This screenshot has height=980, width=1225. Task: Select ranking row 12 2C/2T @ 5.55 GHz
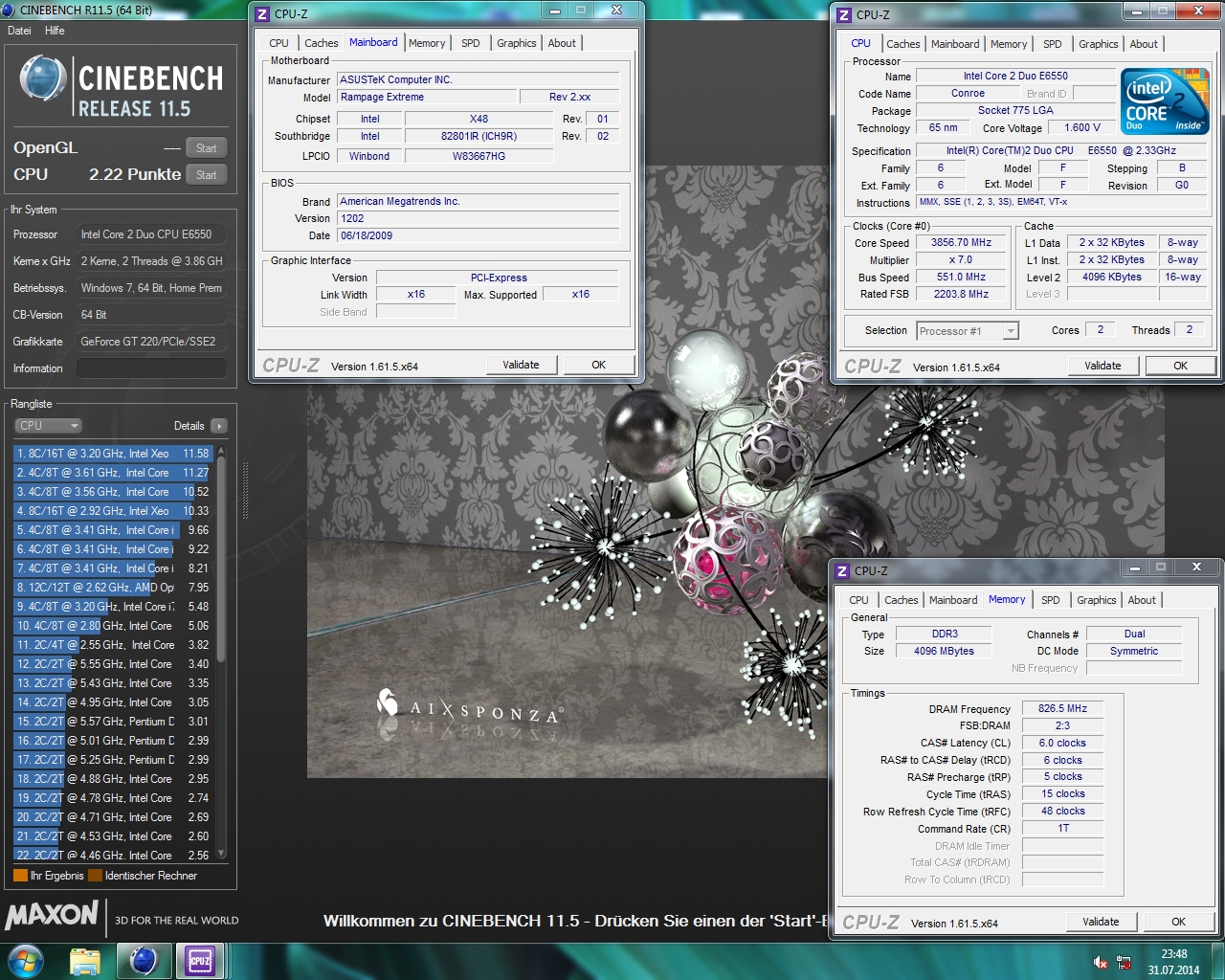[113, 664]
